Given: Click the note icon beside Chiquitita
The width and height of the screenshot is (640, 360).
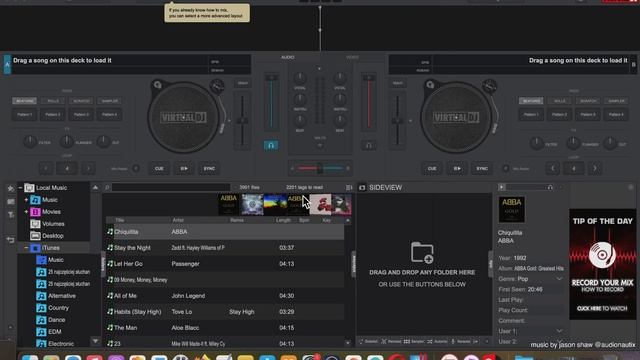Looking at the screenshot, I should tap(110, 231).
